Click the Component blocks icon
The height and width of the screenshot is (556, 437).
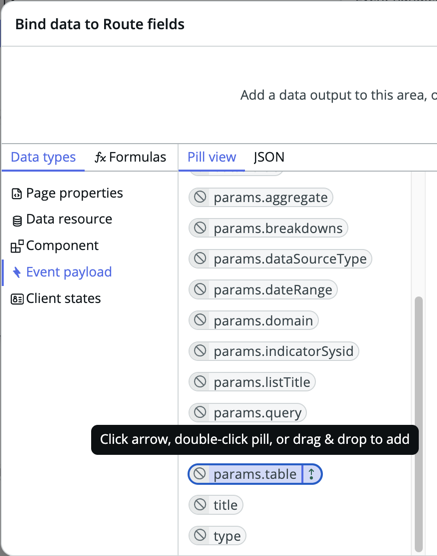[x=17, y=246]
